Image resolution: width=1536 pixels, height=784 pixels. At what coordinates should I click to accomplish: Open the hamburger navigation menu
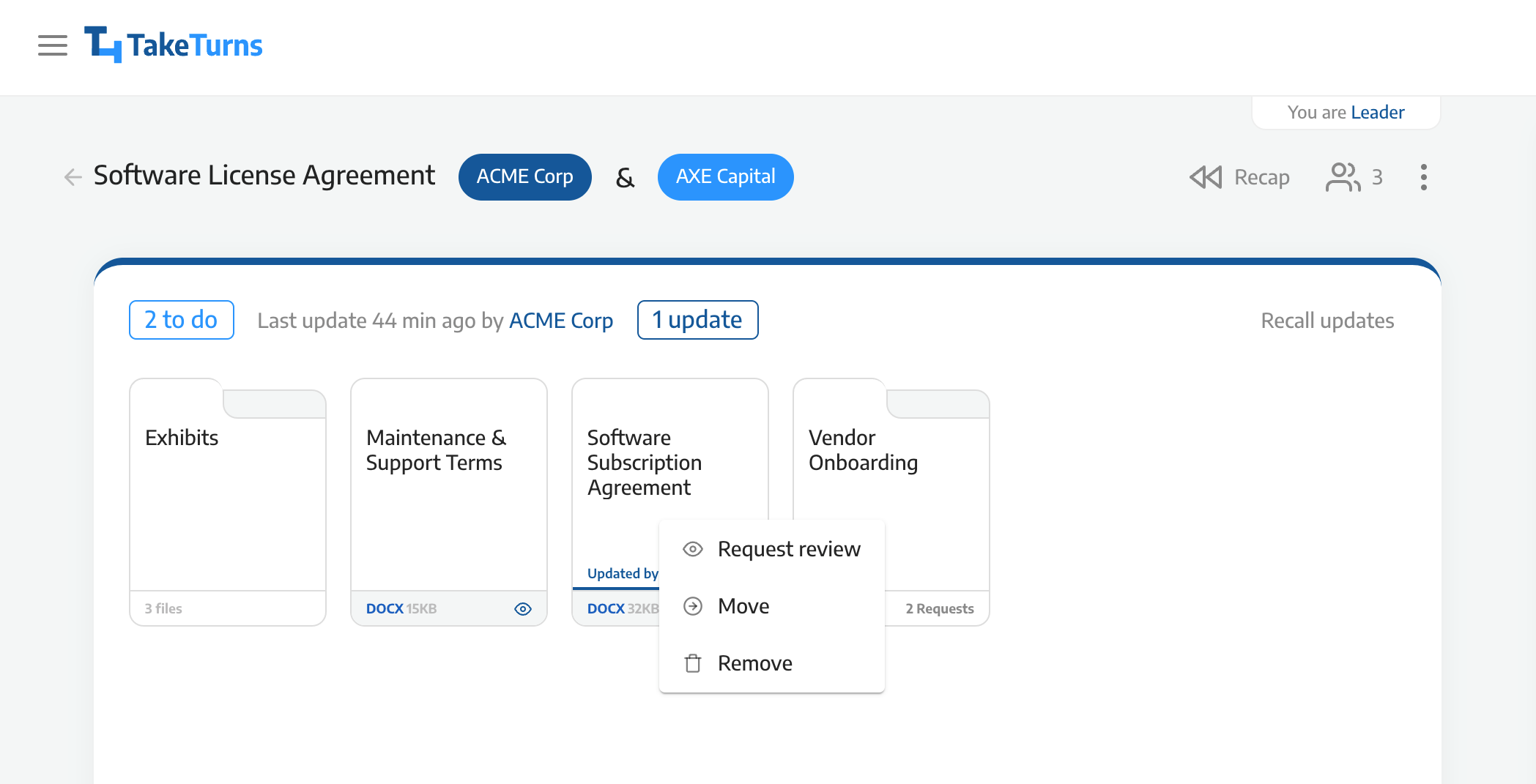[x=53, y=45]
